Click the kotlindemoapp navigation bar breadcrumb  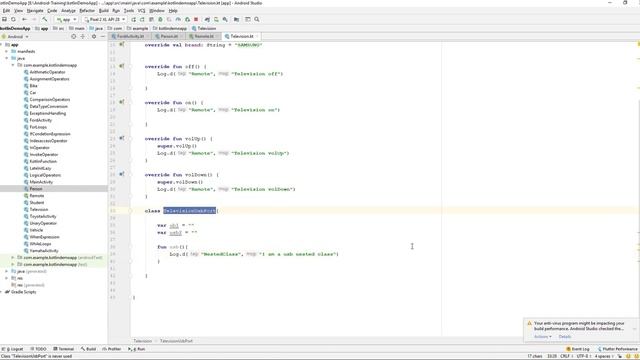tap(170, 29)
